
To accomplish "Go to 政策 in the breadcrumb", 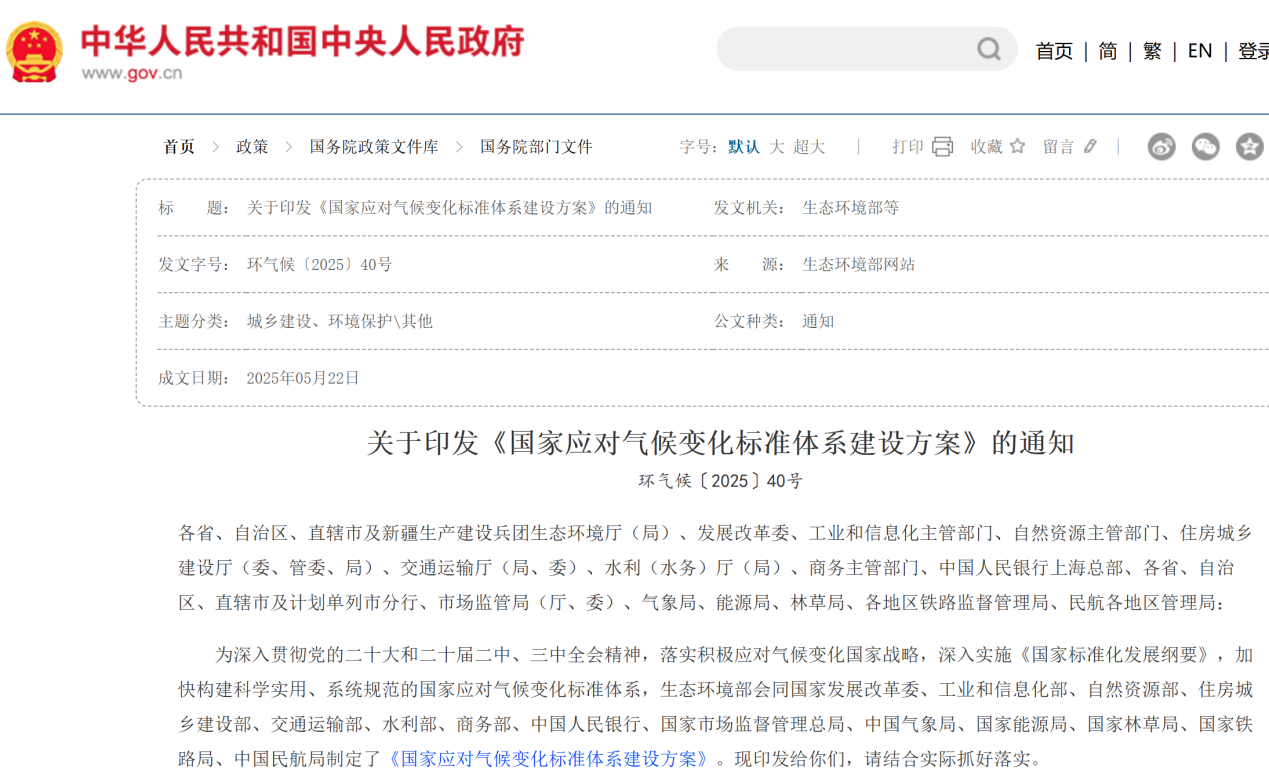I will [x=252, y=147].
